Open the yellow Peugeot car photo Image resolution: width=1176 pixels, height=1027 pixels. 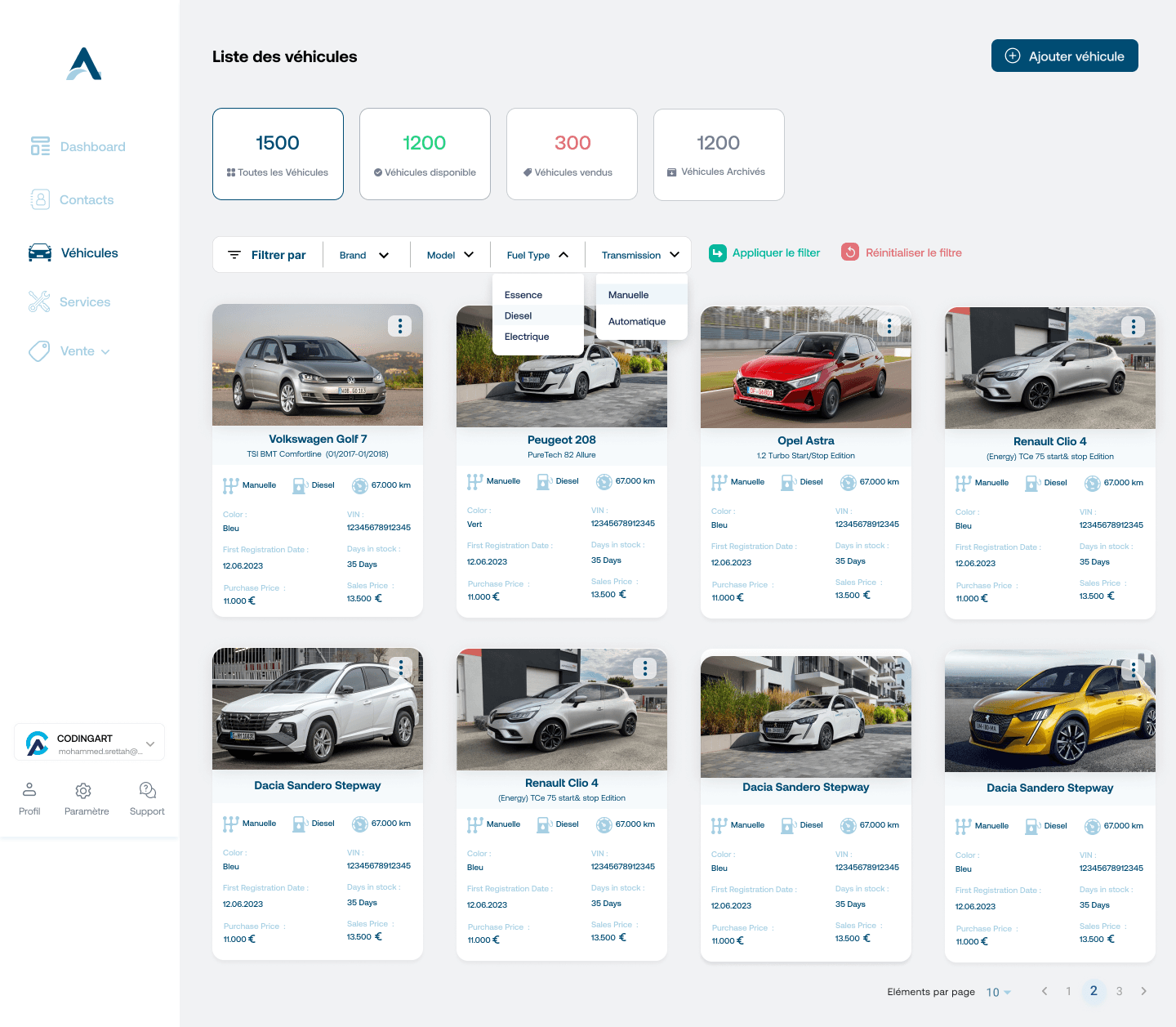pyautogui.click(x=1050, y=711)
